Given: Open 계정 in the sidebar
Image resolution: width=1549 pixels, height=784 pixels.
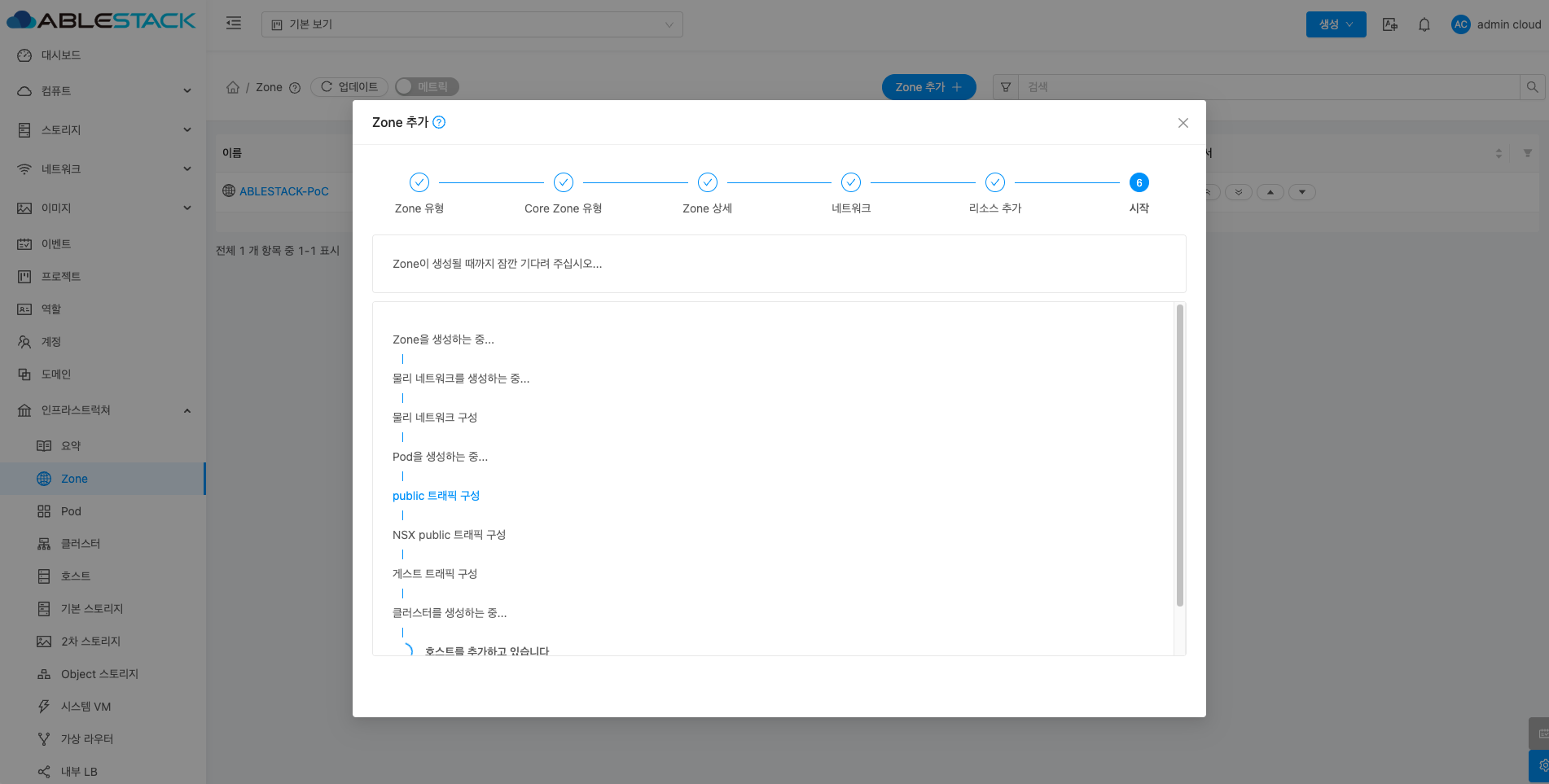Looking at the screenshot, I should click(103, 342).
